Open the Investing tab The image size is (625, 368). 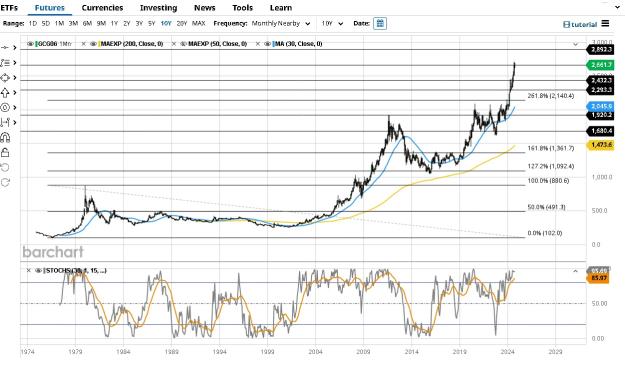[x=159, y=8]
